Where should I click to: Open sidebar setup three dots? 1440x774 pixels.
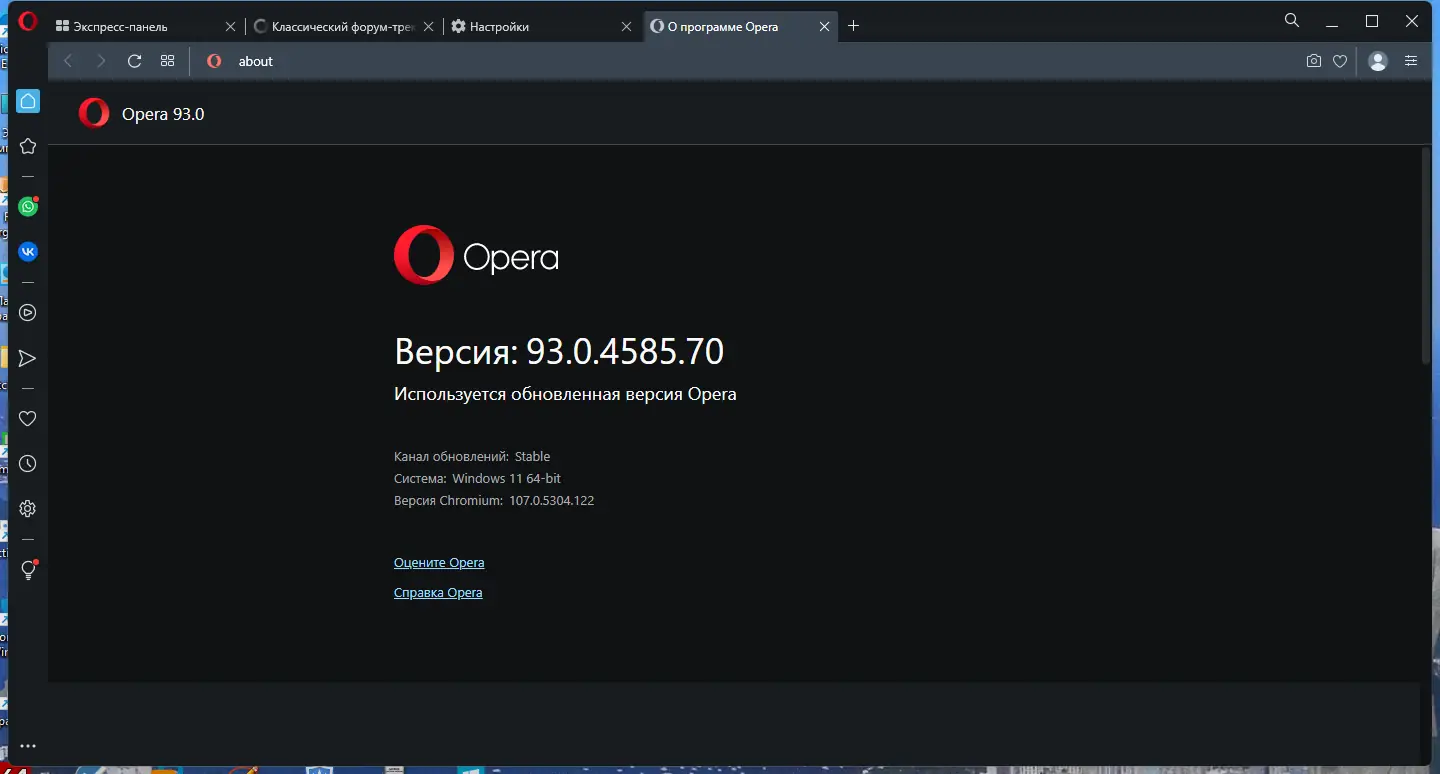(x=28, y=746)
